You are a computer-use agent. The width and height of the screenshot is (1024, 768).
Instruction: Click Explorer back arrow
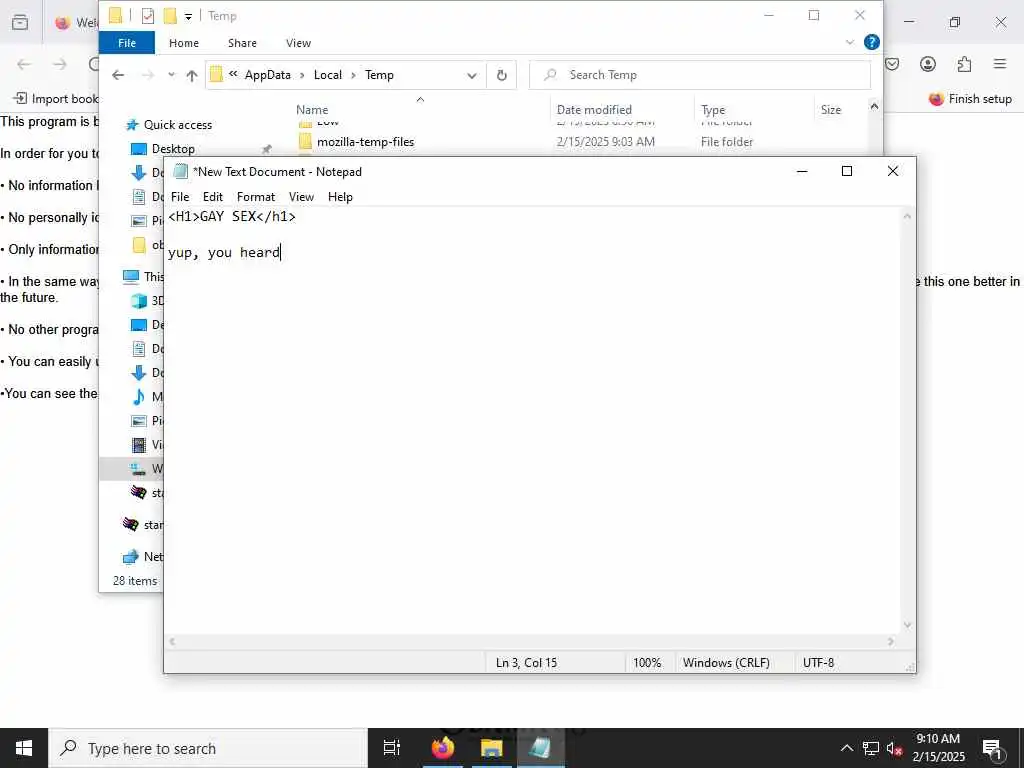pos(118,75)
